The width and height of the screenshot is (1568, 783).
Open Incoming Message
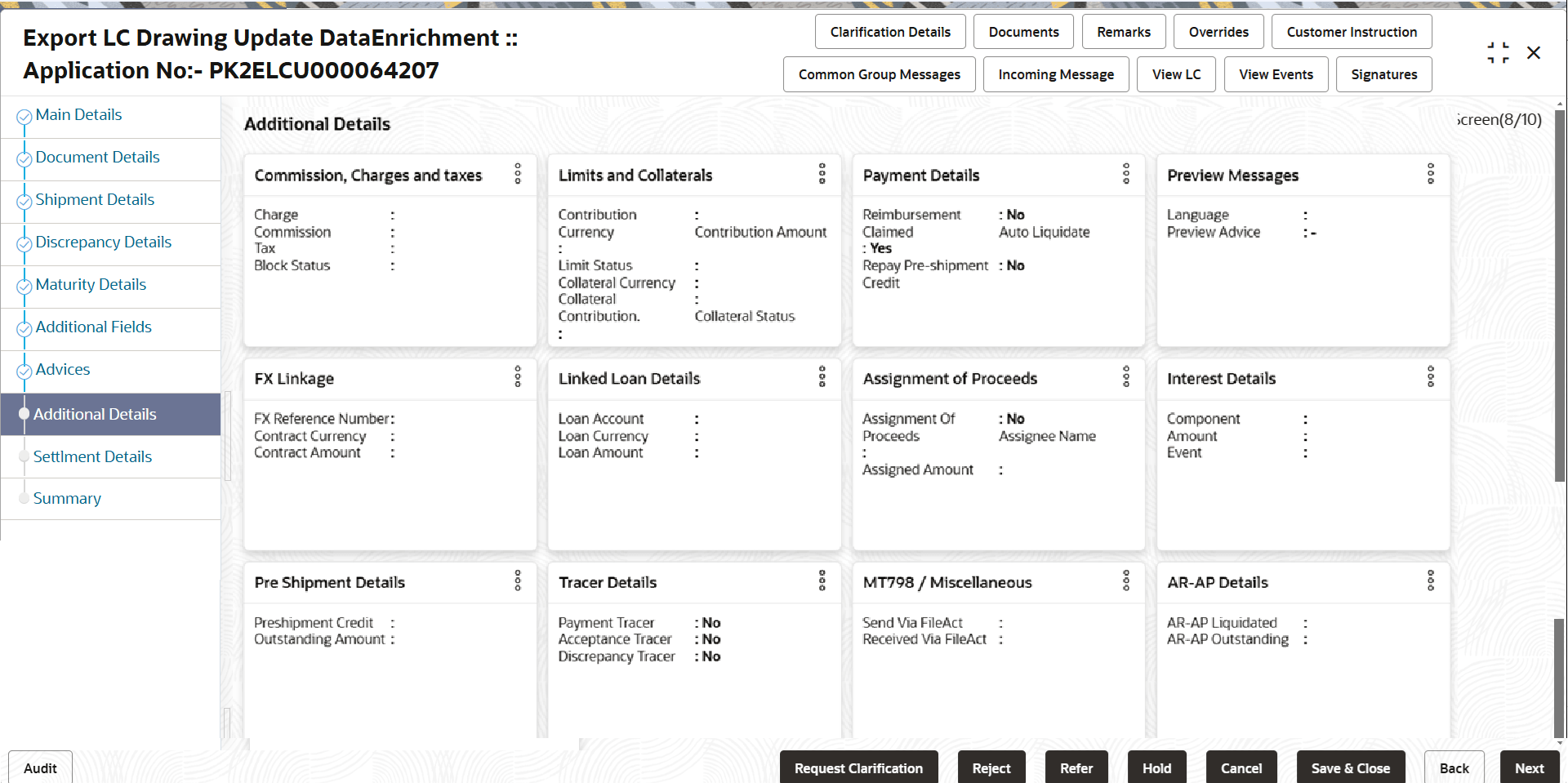tap(1056, 74)
